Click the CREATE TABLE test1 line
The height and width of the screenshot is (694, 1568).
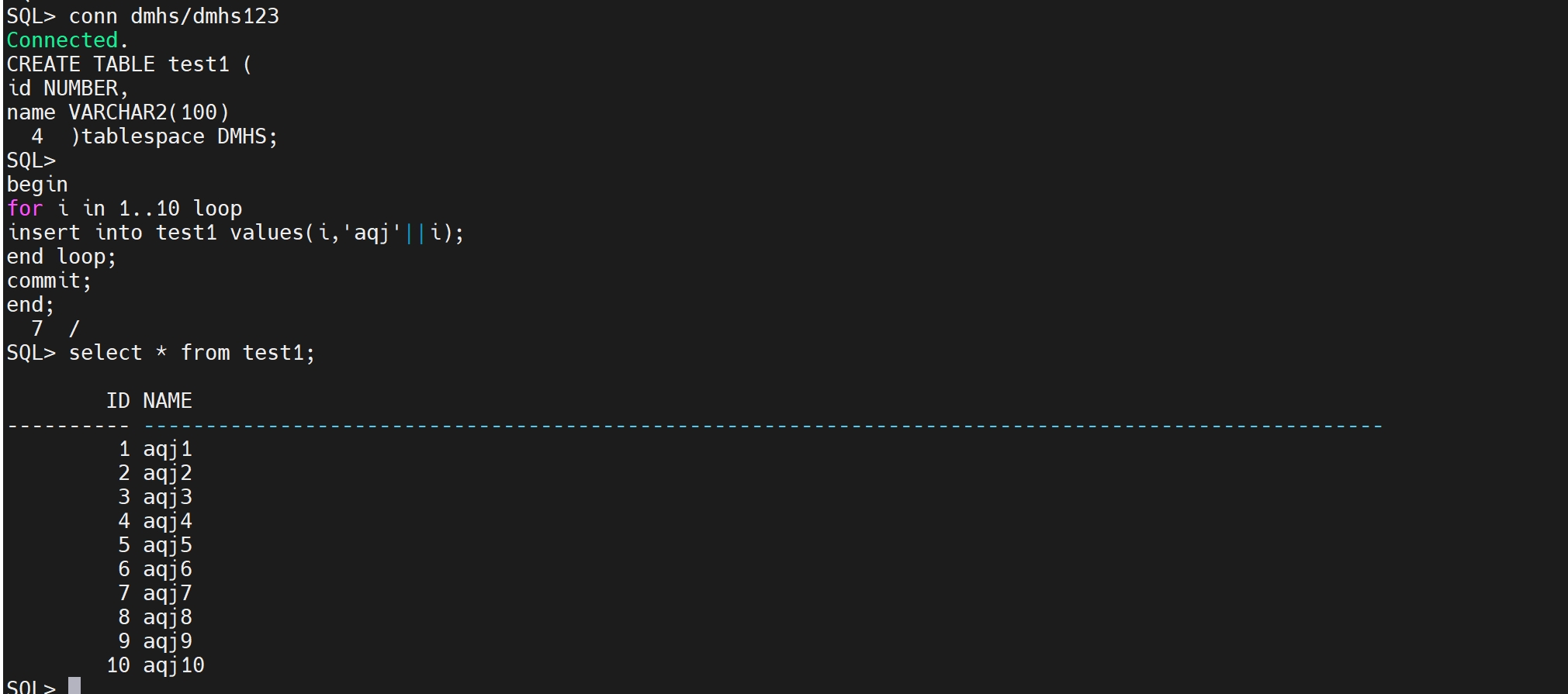129,64
